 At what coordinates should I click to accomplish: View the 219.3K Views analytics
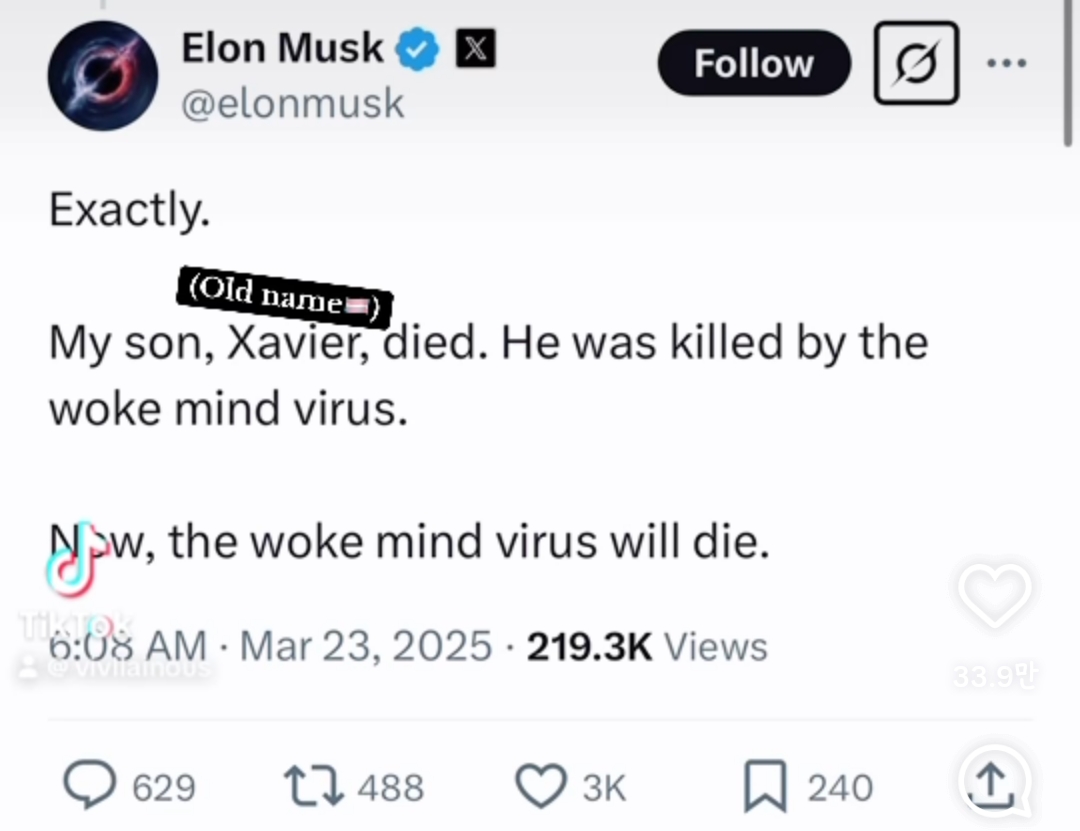point(647,646)
